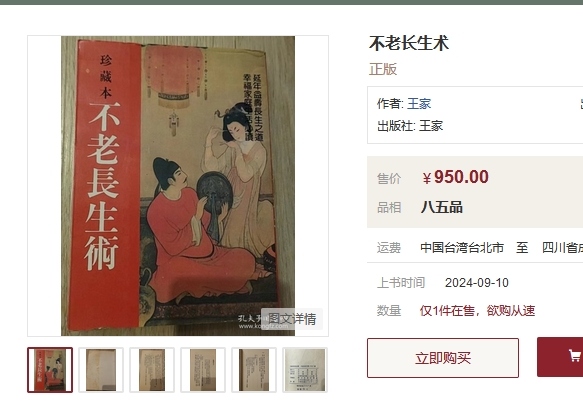
Task: Open the 图文详情 details overlay
Action: click(x=292, y=319)
